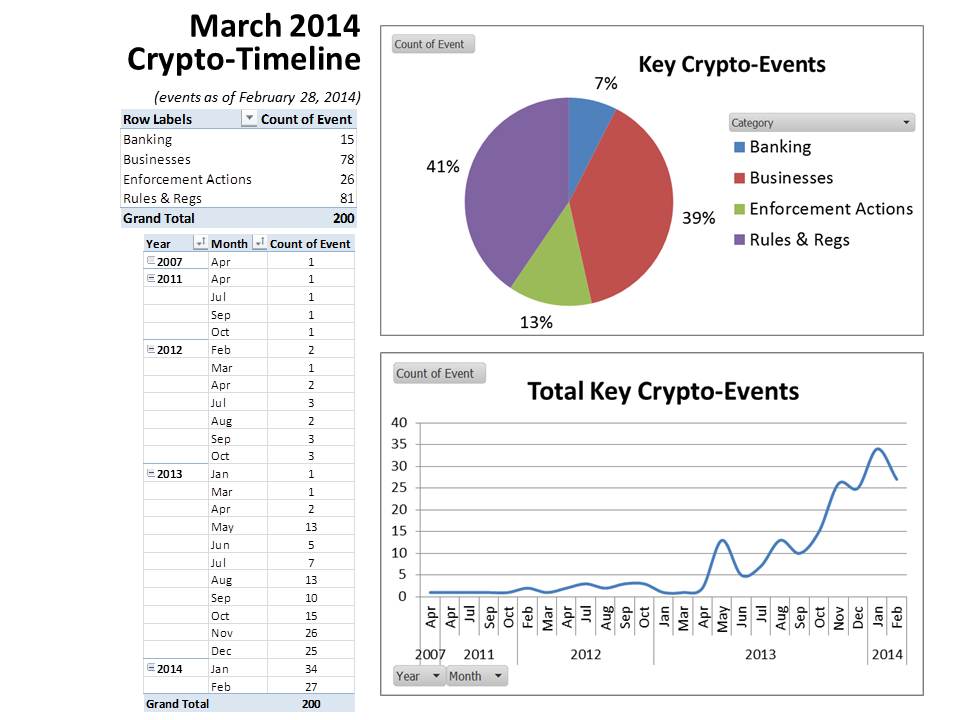Collapse the 2011 year group

(x=151, y=279)
